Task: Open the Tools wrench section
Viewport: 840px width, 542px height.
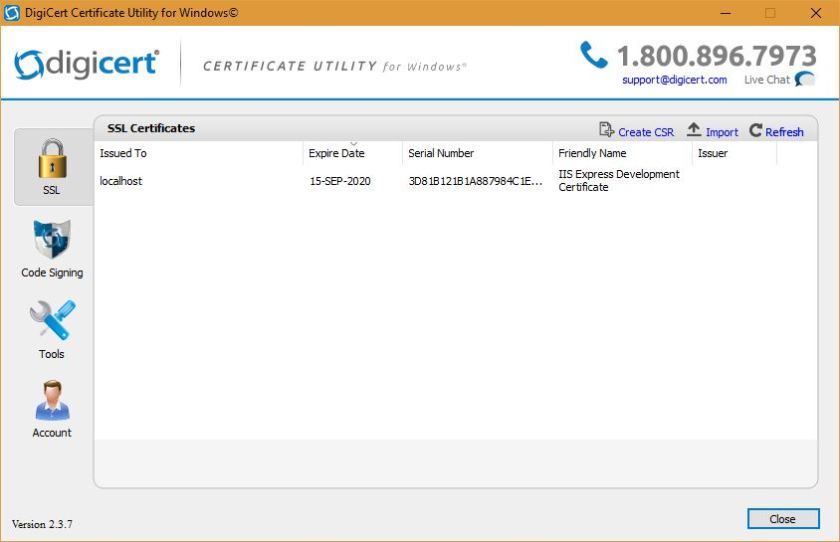Action: coord(52,321)
